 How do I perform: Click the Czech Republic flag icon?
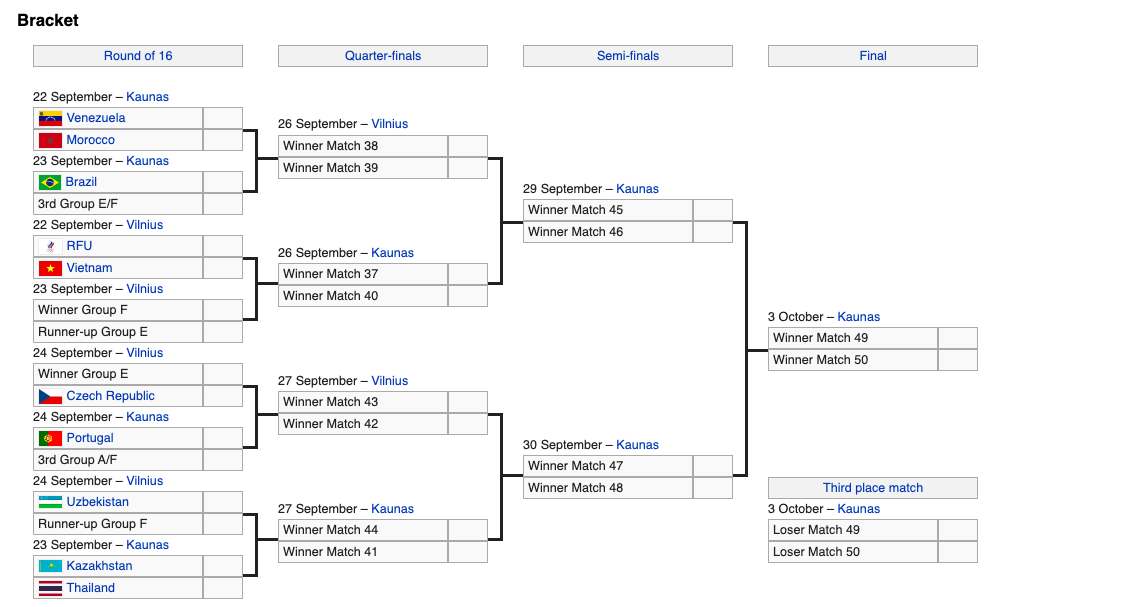50,396
